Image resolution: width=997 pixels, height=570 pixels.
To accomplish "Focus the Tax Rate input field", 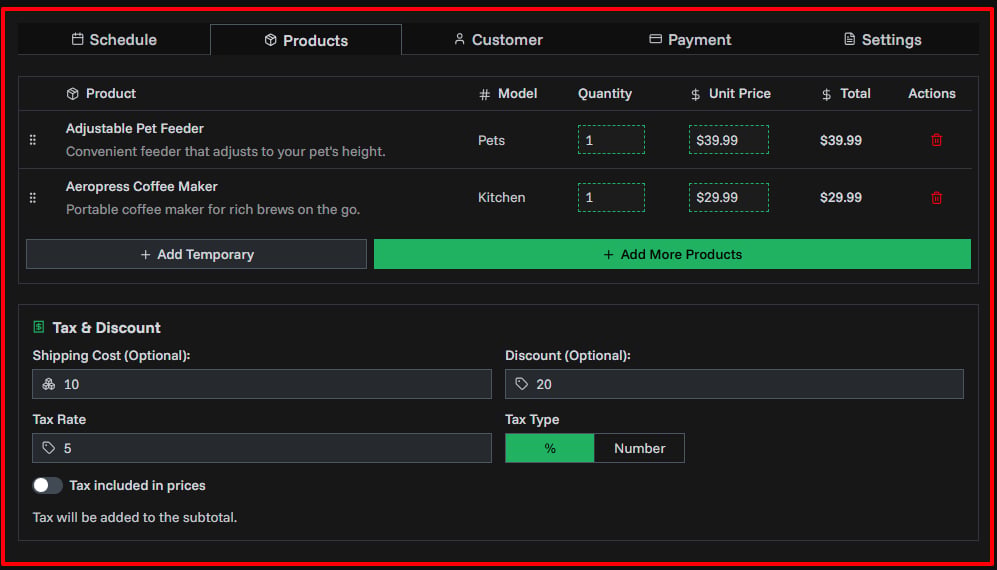I will click(x=262, y=448).
